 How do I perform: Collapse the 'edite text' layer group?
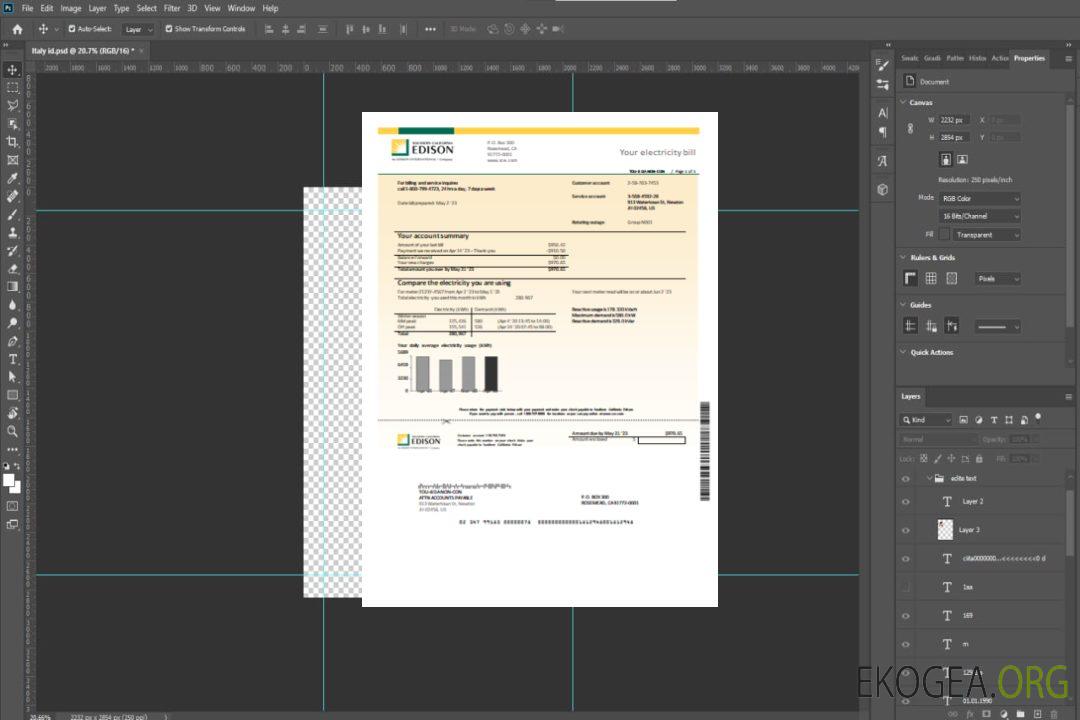(x=928, y=478)
